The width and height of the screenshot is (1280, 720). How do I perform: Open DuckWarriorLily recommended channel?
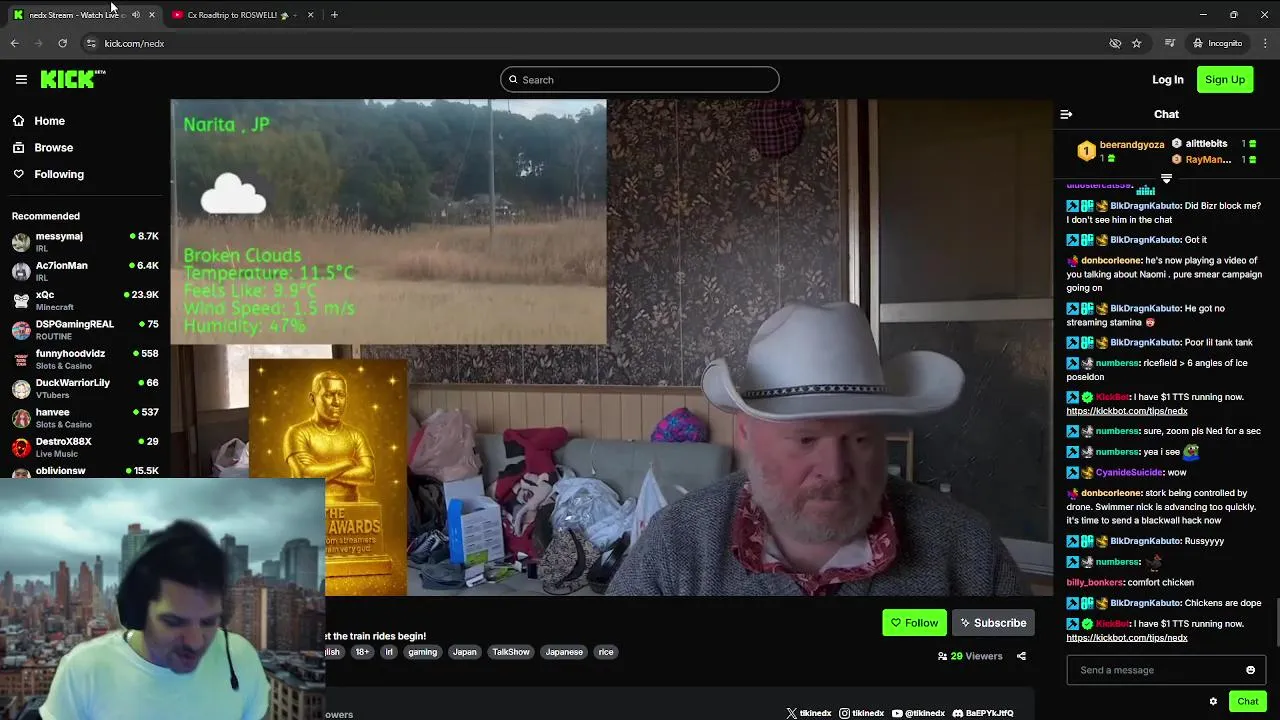85,388
